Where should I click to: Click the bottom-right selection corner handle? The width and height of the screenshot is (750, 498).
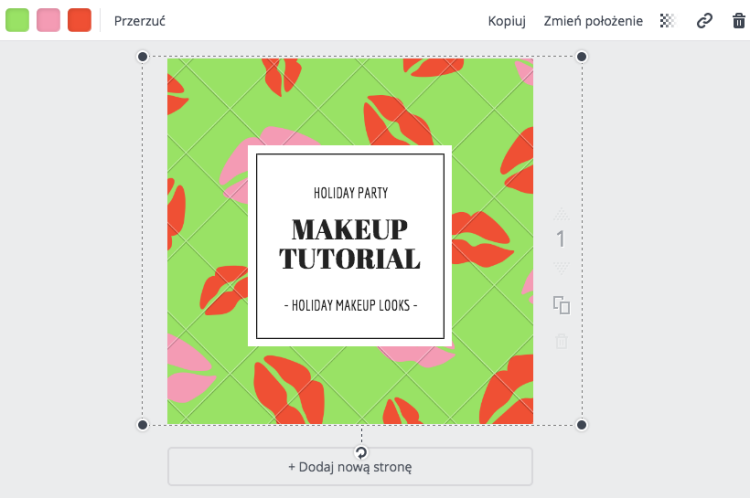tap(581, 425)
